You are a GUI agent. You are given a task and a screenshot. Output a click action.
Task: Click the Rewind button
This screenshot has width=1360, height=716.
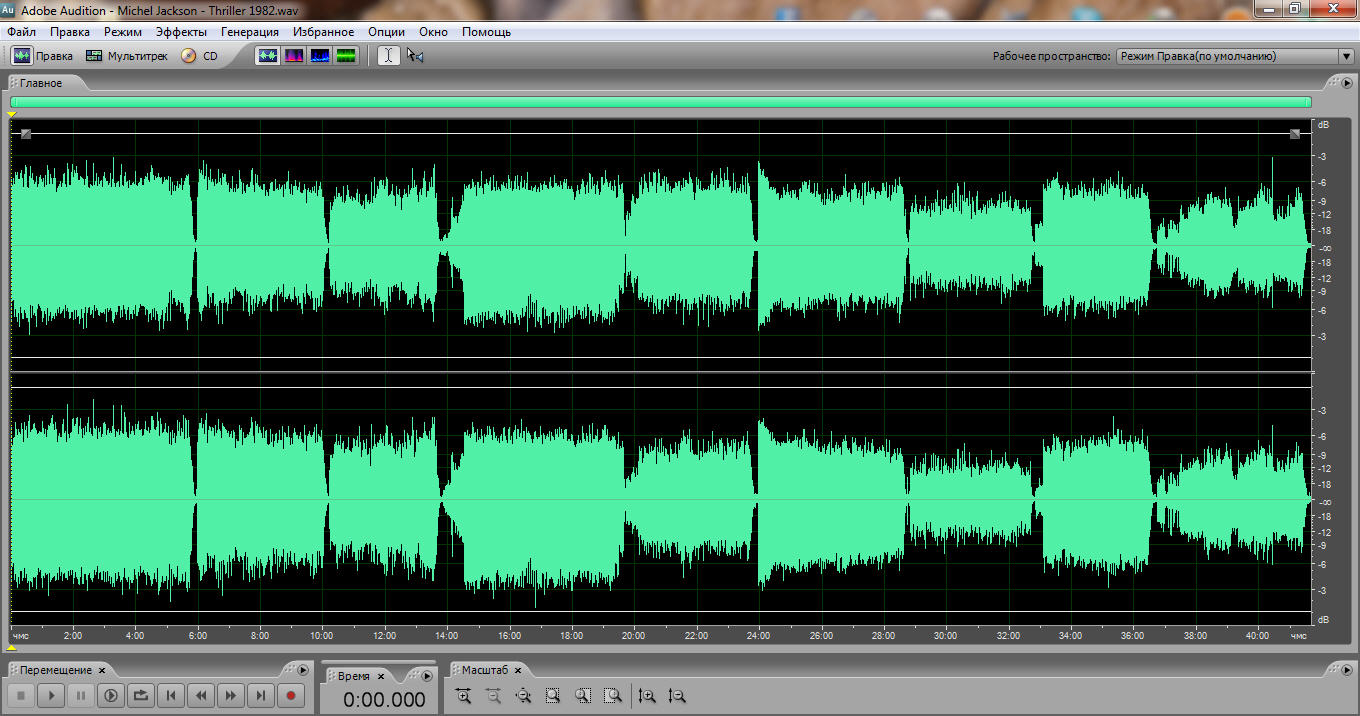(201, 695)
